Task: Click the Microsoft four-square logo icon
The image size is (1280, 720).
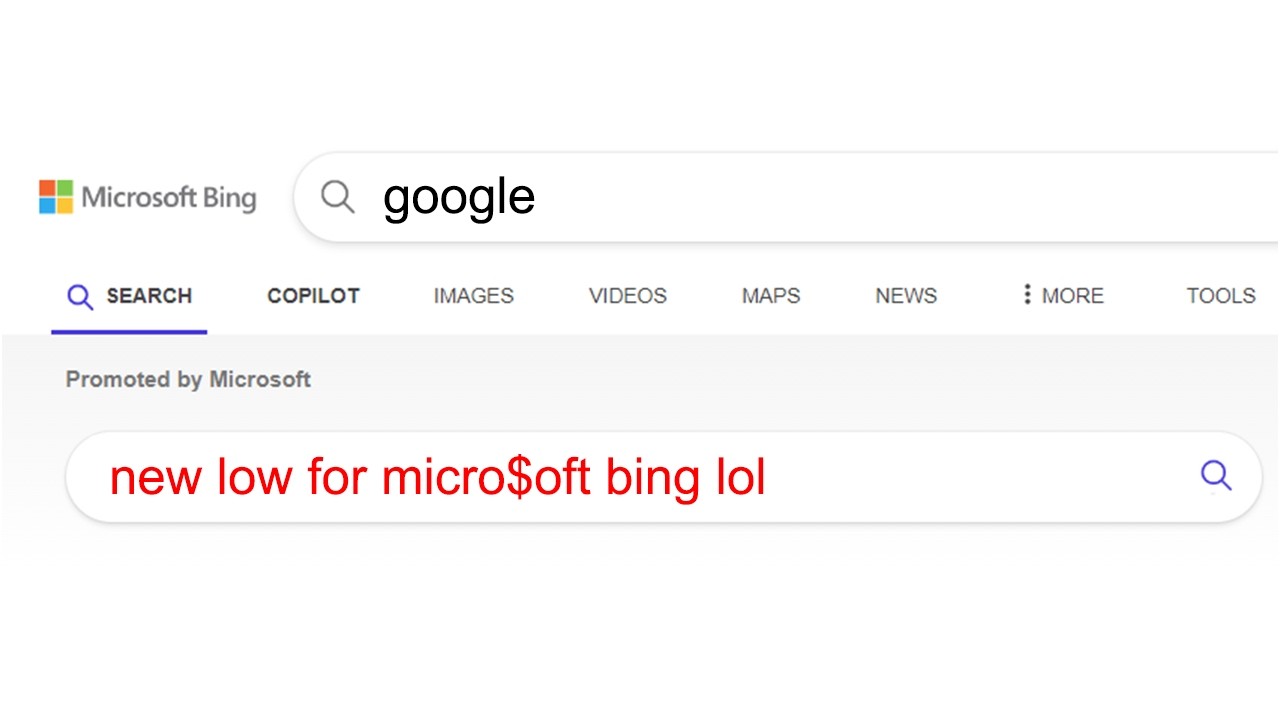Action: click(x=56, y=197)
